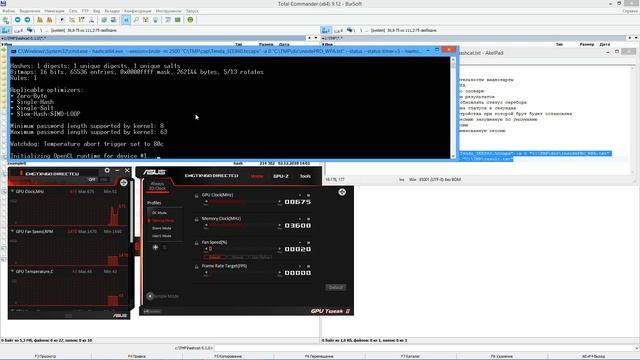Click the Memory Clock(MHz) slider track
This screenshot has width=640, height=360.
[x=243, y=225]
